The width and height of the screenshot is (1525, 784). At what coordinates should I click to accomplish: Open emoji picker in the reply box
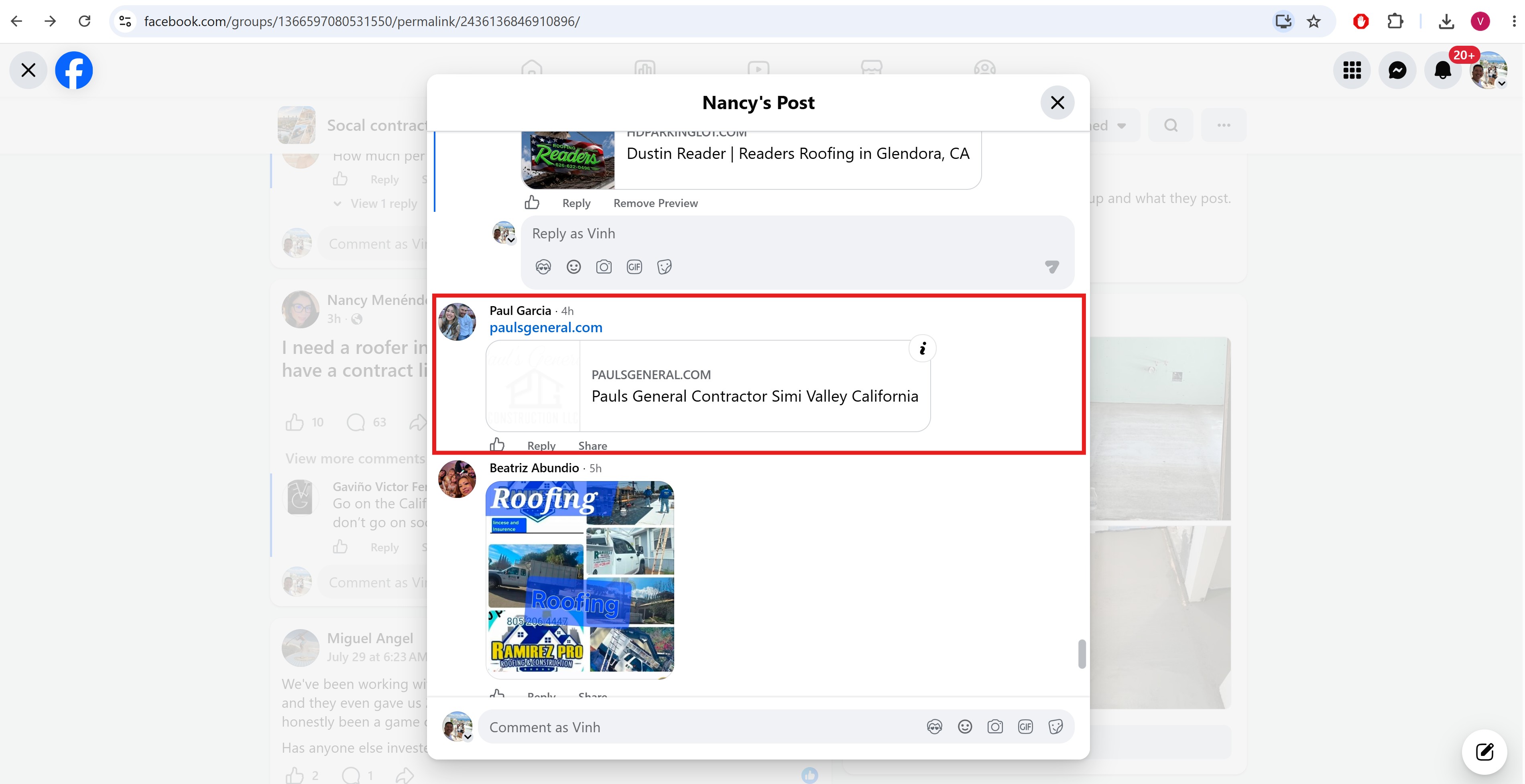point(573,267)
